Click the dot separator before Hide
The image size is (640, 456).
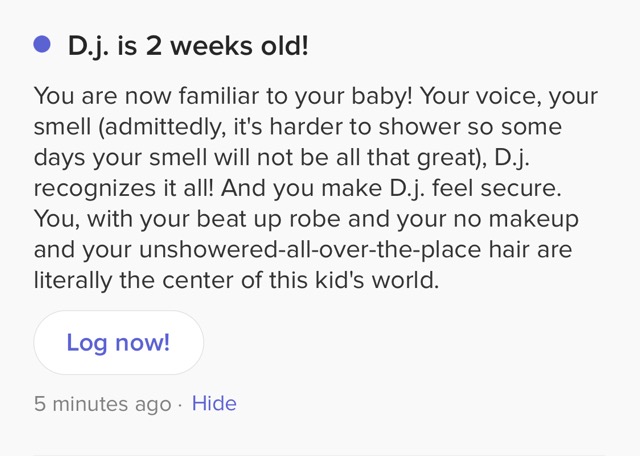pos(180,405)
